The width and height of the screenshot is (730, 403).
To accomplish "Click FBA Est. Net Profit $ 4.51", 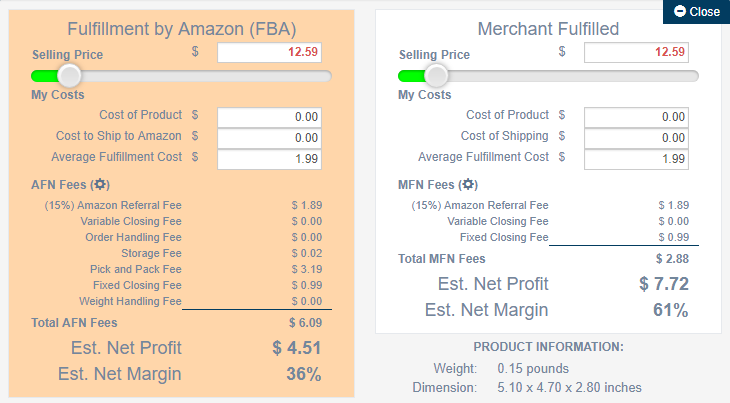I will 297,348.
